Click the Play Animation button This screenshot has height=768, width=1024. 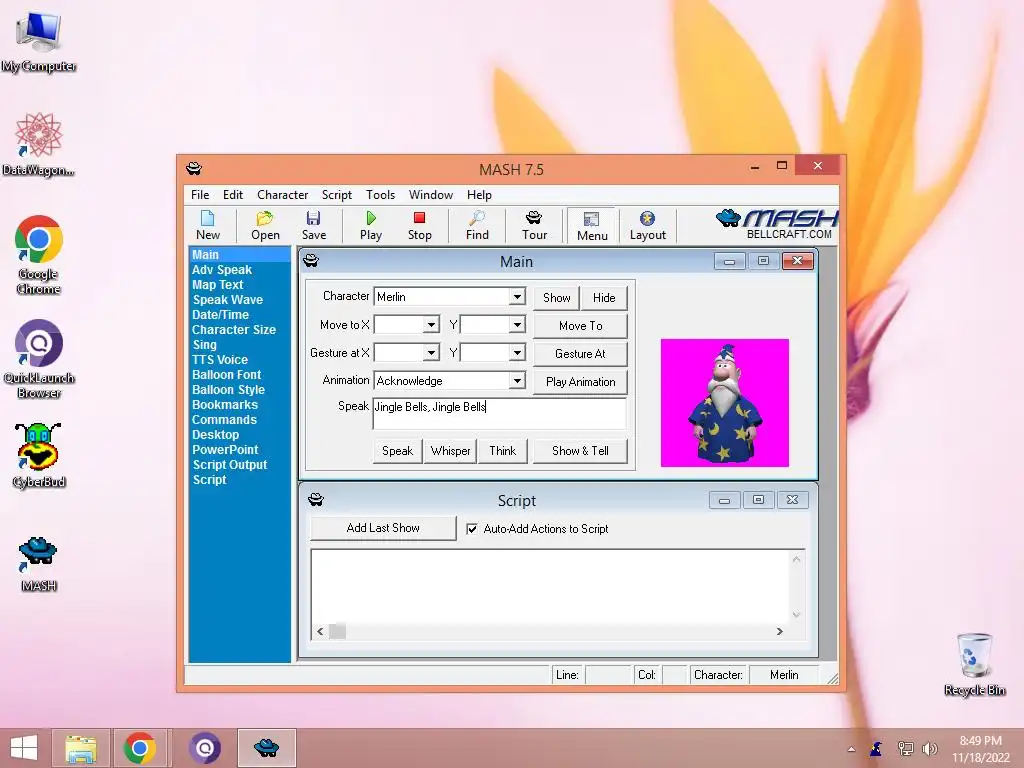coord(581,381)
